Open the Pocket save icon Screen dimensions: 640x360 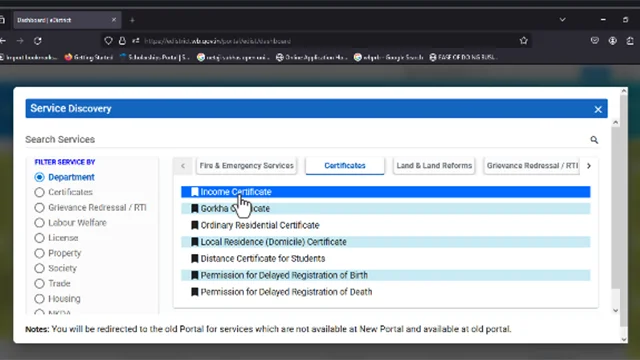coord(595,41)
